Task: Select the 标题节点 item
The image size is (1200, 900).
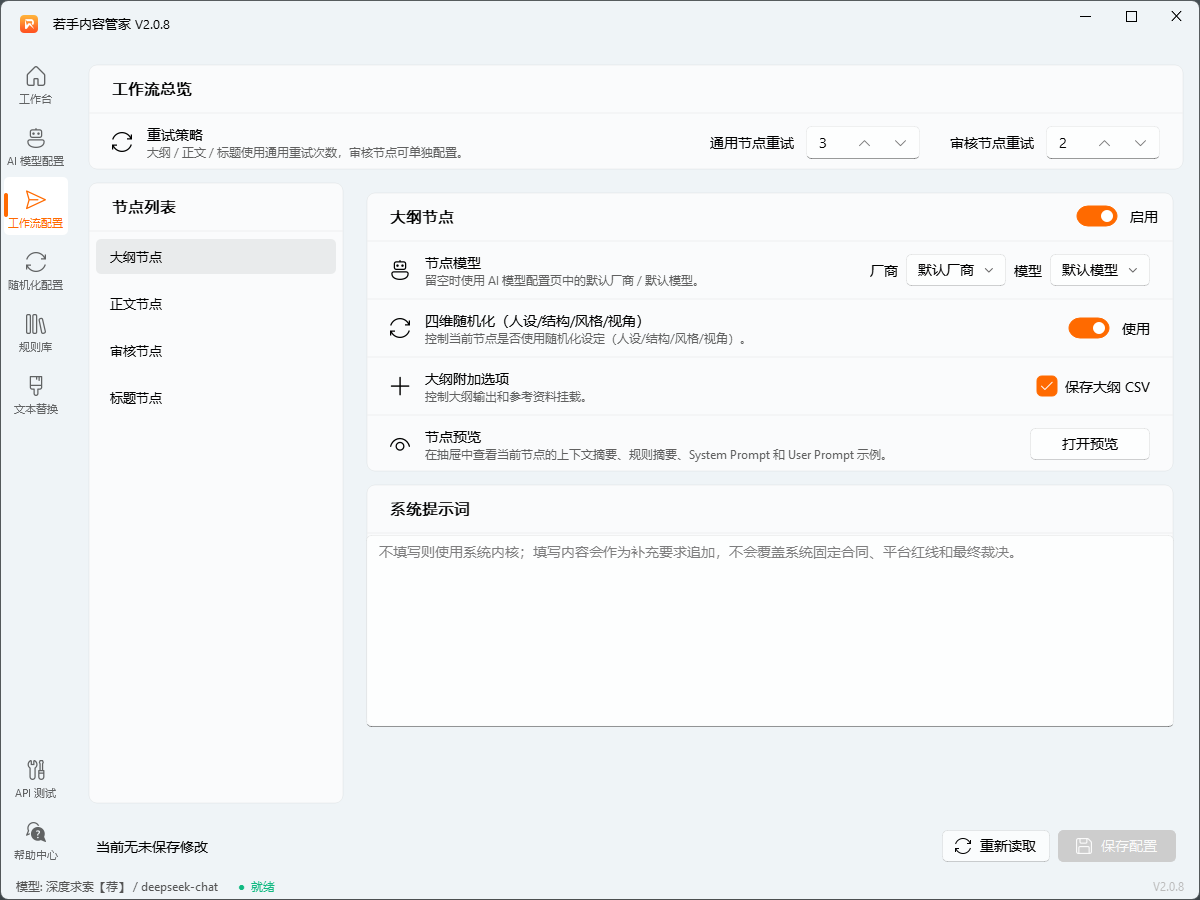Action: [215, 397]
